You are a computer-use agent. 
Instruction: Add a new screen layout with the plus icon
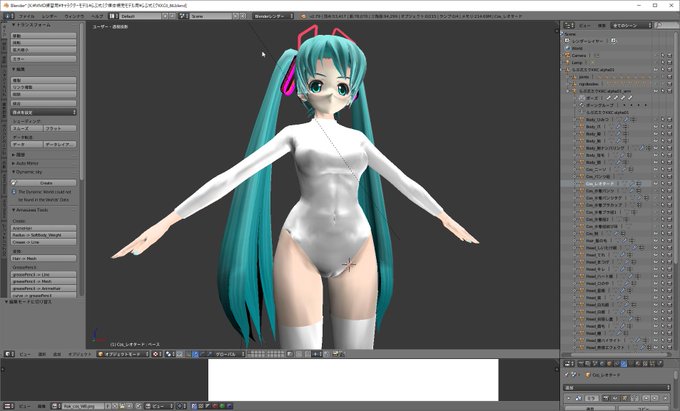pos(165,16)
